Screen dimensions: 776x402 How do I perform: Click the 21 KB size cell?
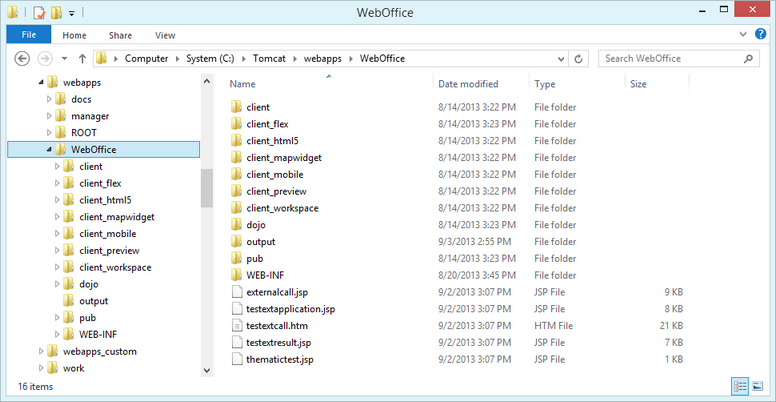point(671,326)
